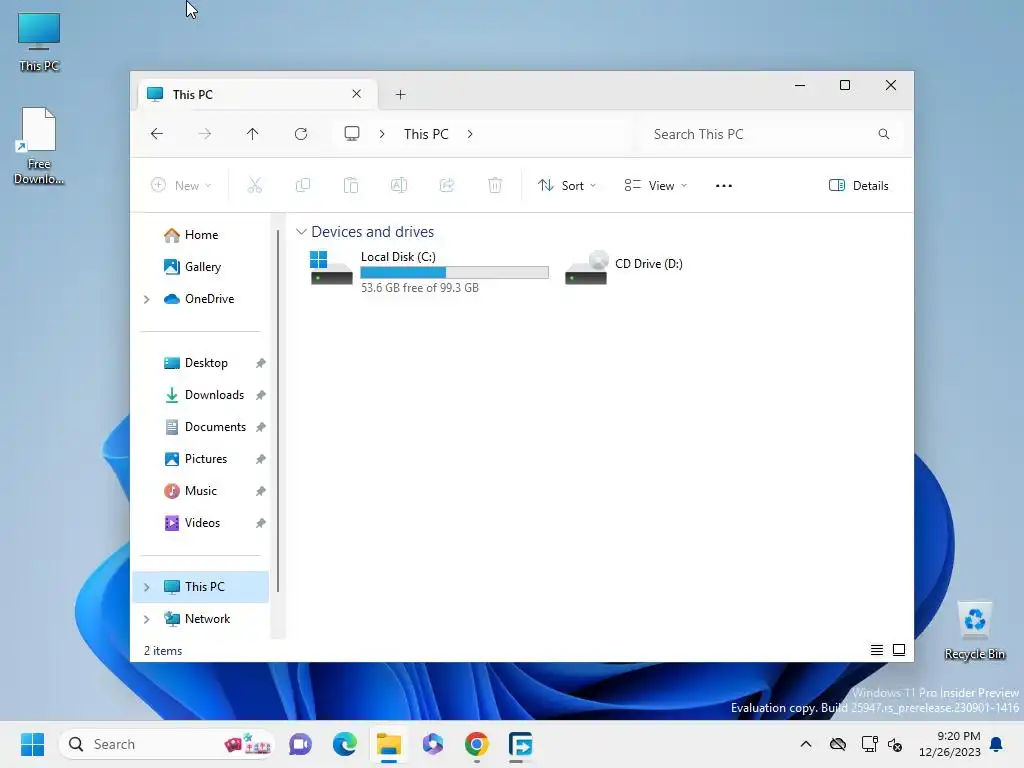Click chevron after This PC in address bar
This screenshot has width=1024, height=768.
470,134
